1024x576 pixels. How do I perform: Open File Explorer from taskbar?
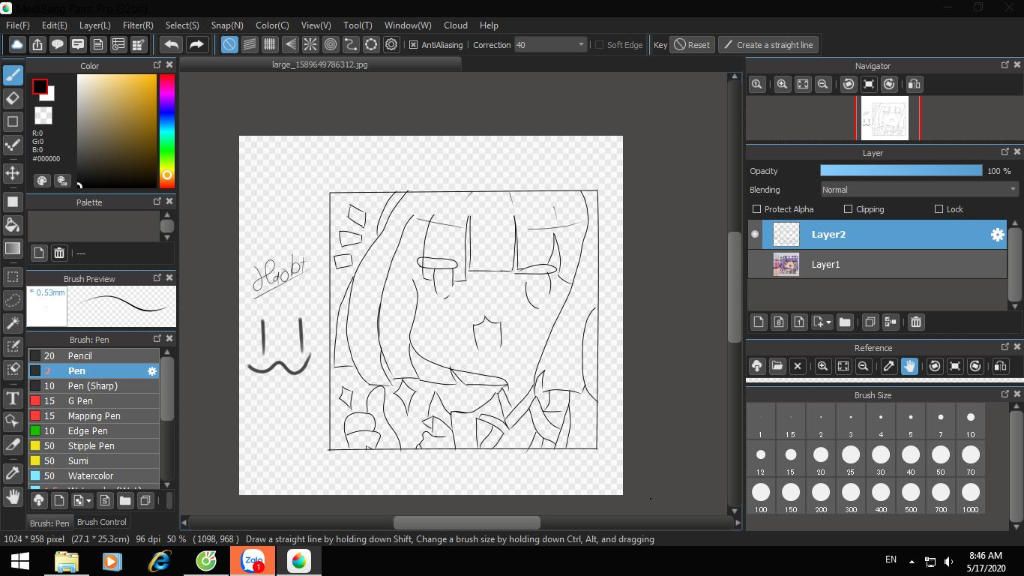coord(66,561)
